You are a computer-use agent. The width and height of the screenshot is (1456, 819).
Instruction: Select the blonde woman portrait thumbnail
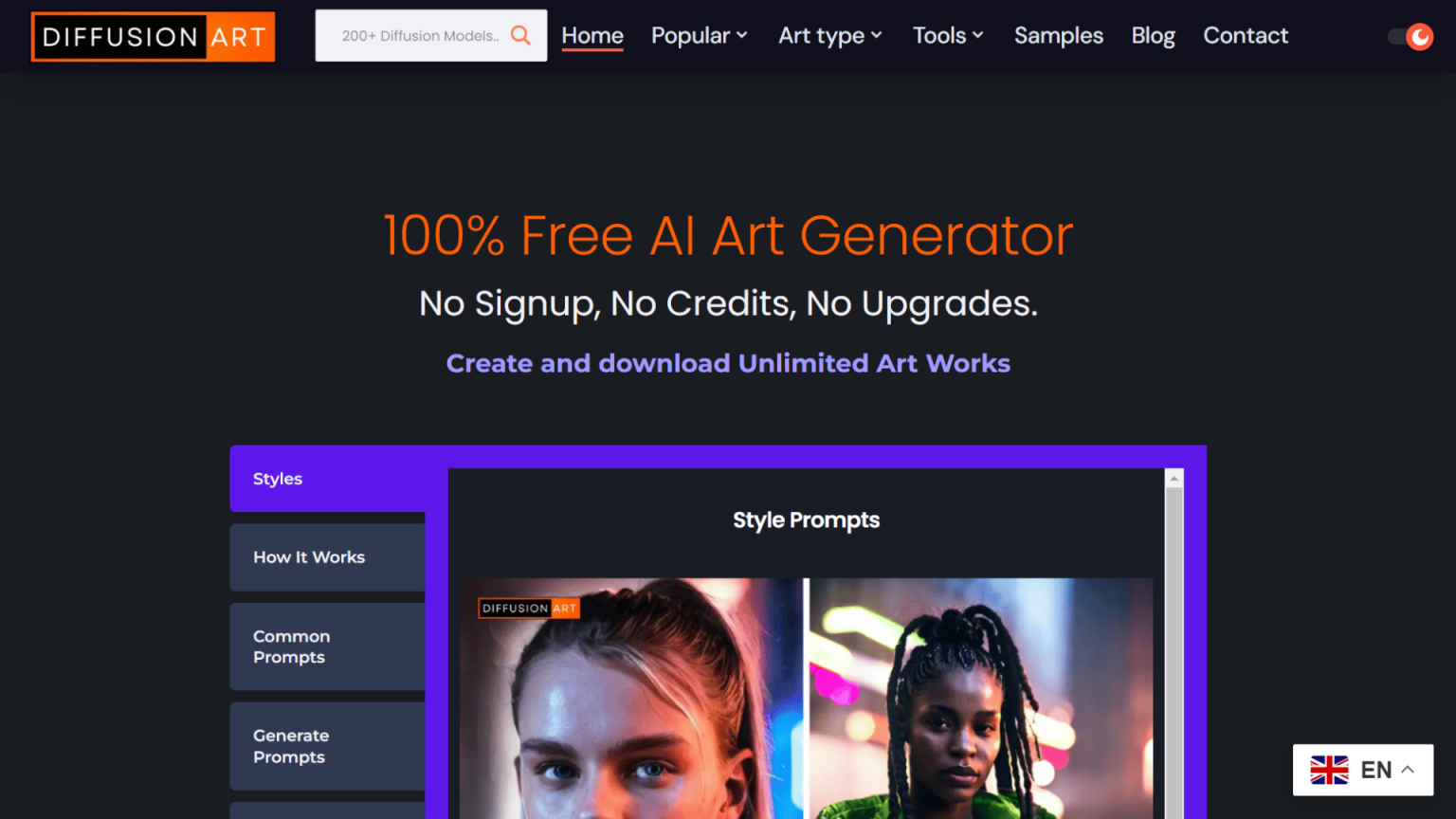[x=631, y=699]
